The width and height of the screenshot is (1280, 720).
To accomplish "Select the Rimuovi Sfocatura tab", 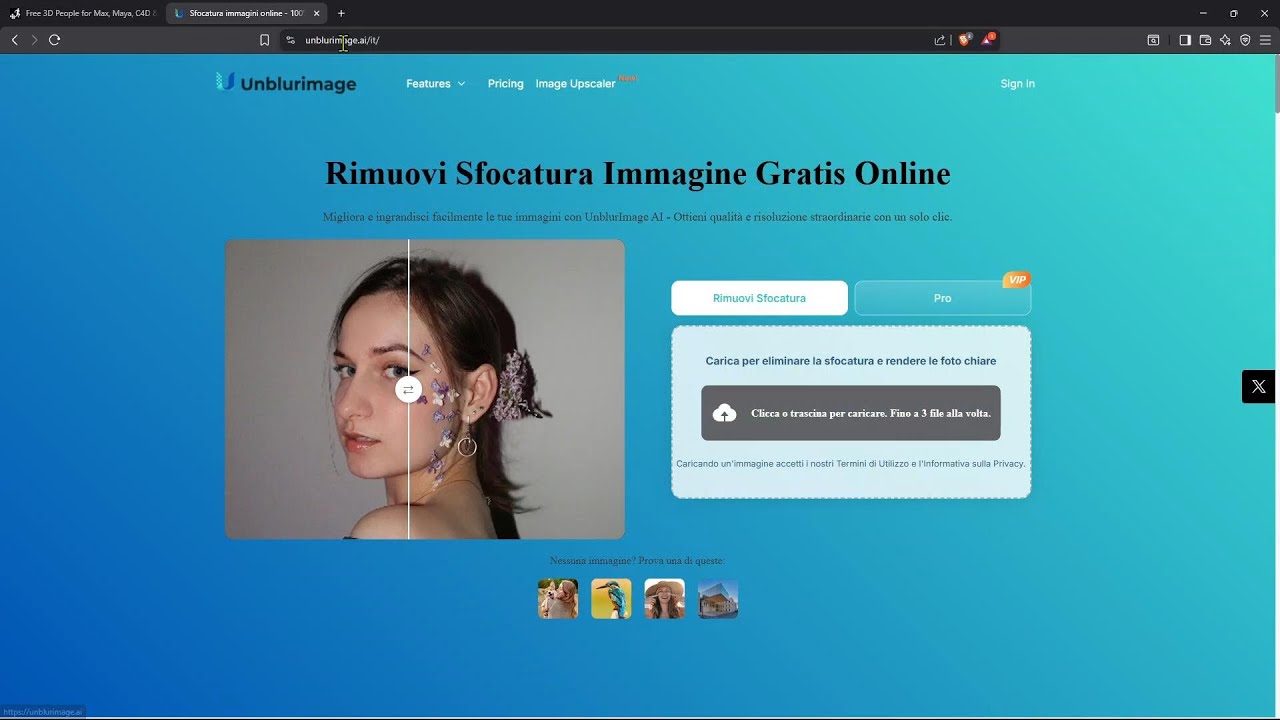I will 759,298.
